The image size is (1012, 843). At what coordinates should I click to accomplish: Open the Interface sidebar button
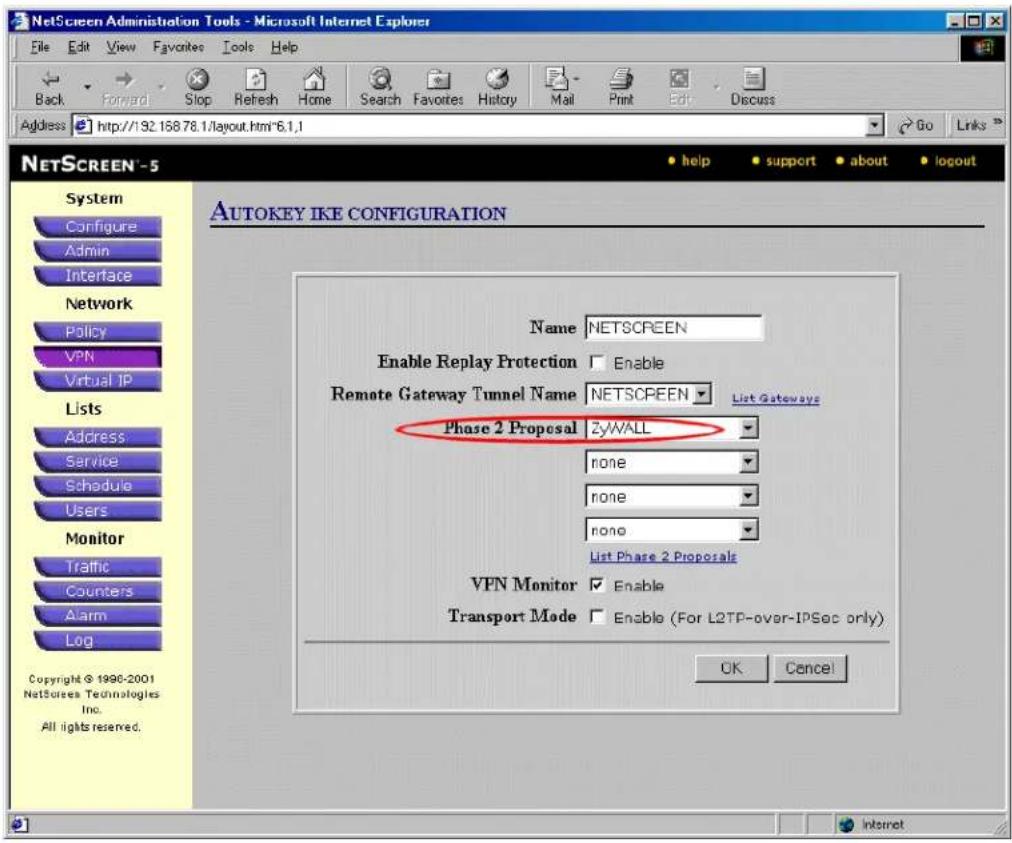point(98,276)
